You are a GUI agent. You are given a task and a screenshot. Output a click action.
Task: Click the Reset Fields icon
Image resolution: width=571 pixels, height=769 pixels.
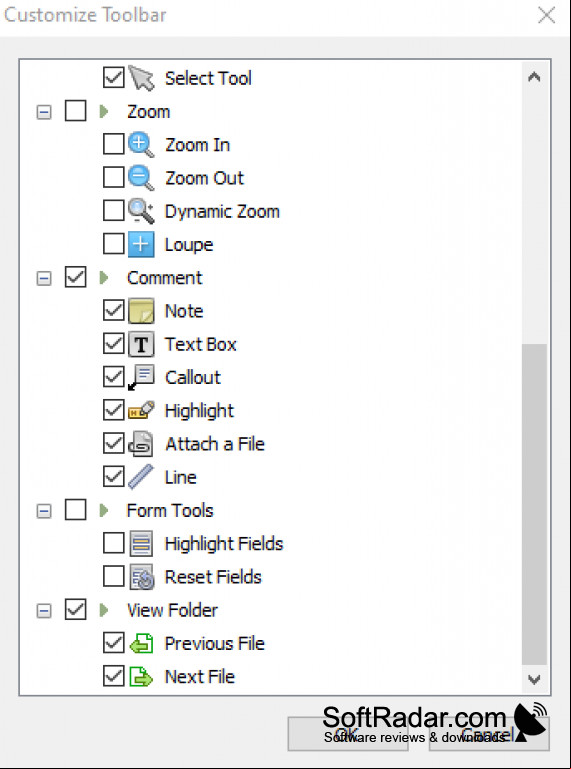pos(142,577)
